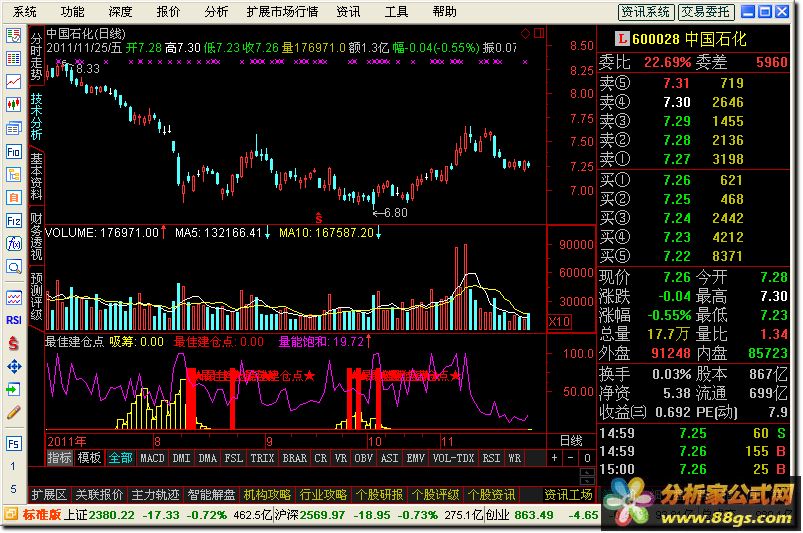
Task: Click the red diamond icon above chart
Action: pos(525,34)
